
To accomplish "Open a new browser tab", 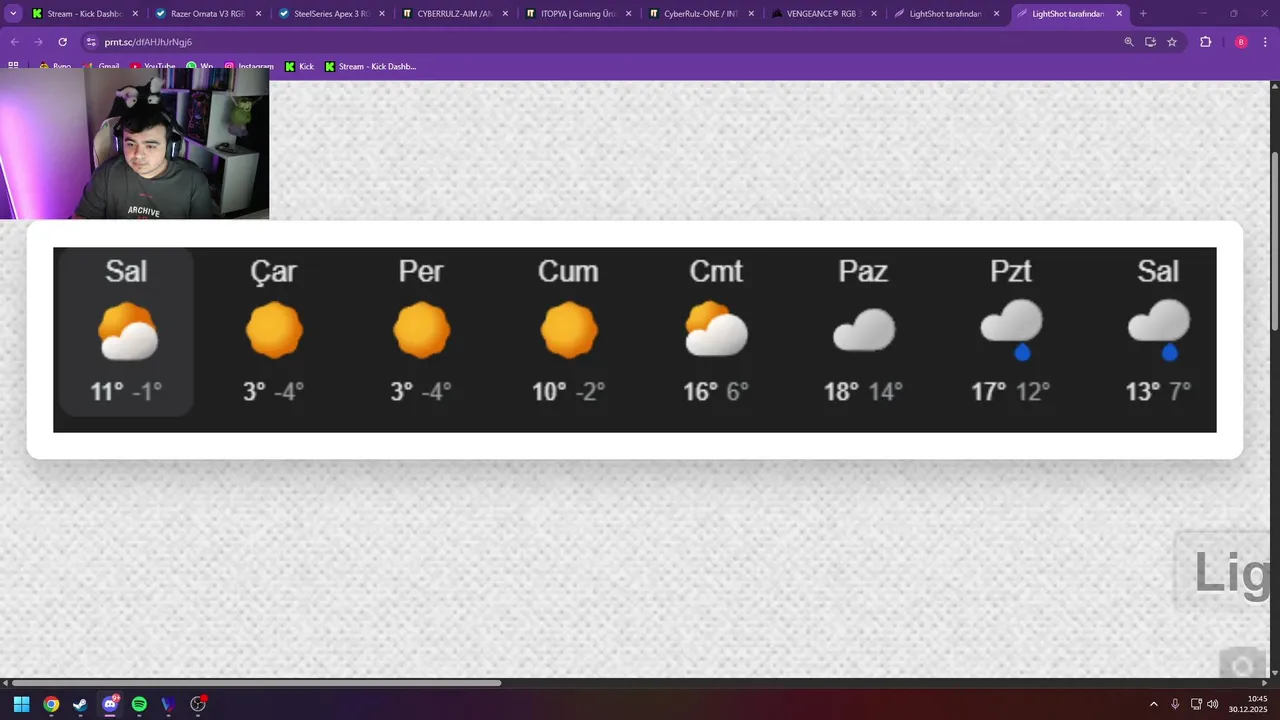I will pos(1143,14).
